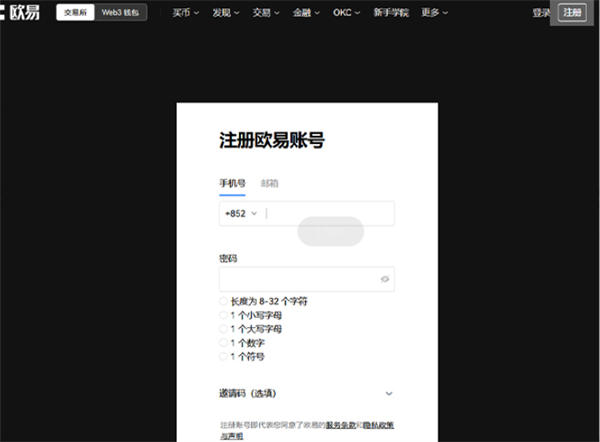Open the OKC dropdown menu
Image resolution: width=600 pixels, height=442 pixels.
pos(346,13)
